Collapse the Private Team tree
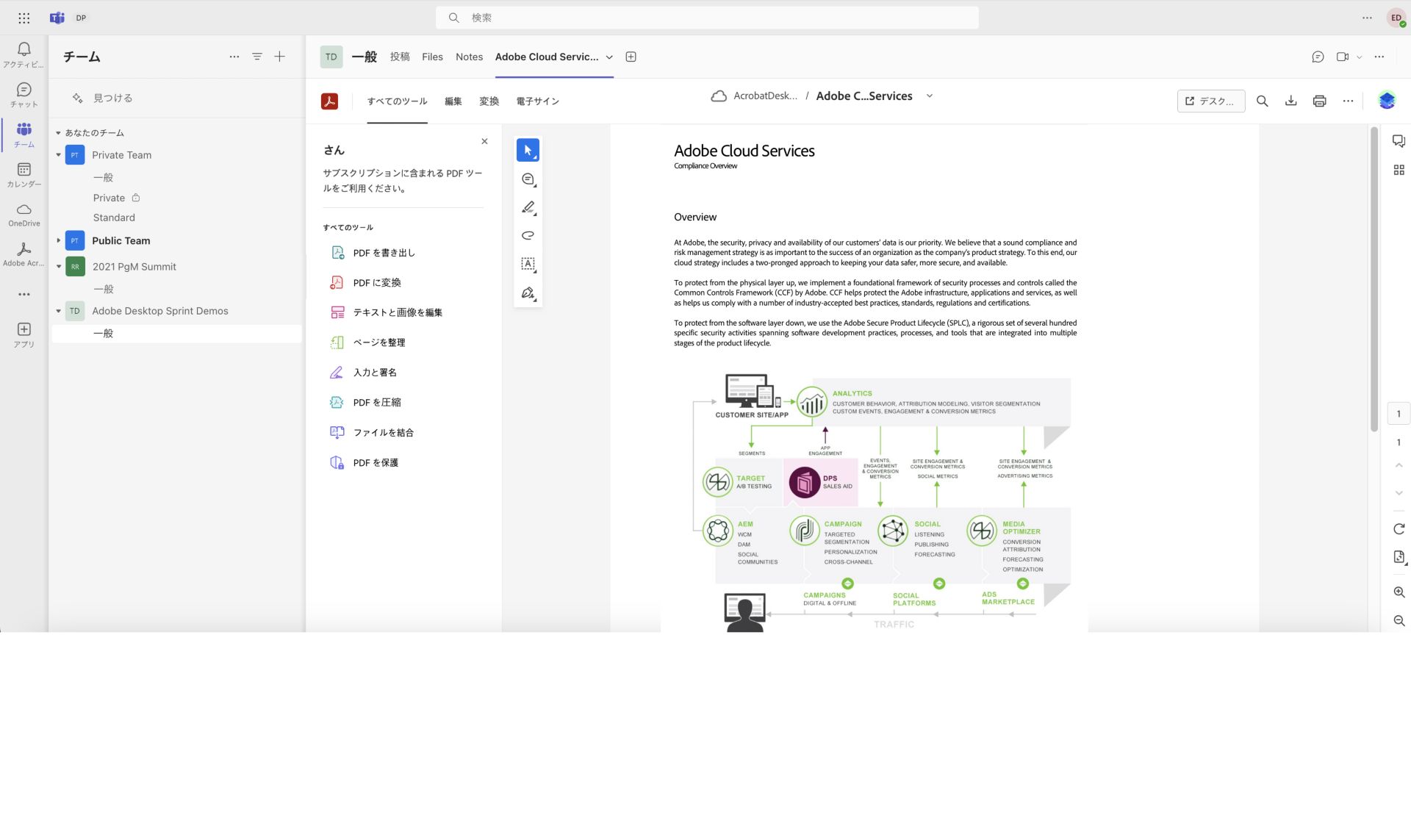This screenshot has width=1411, height=840. pyautogui.click(x=58, y=155)
